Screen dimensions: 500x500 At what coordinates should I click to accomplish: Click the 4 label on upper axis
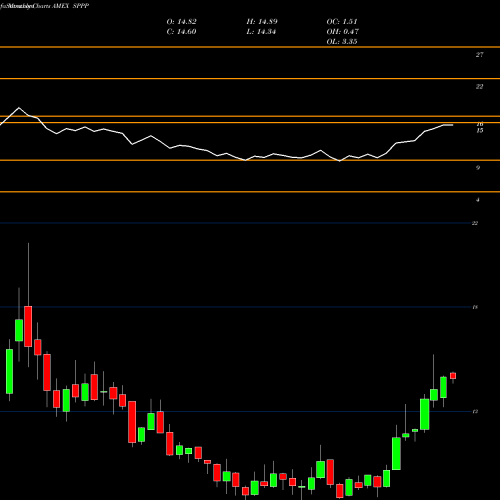click(478, 200)
